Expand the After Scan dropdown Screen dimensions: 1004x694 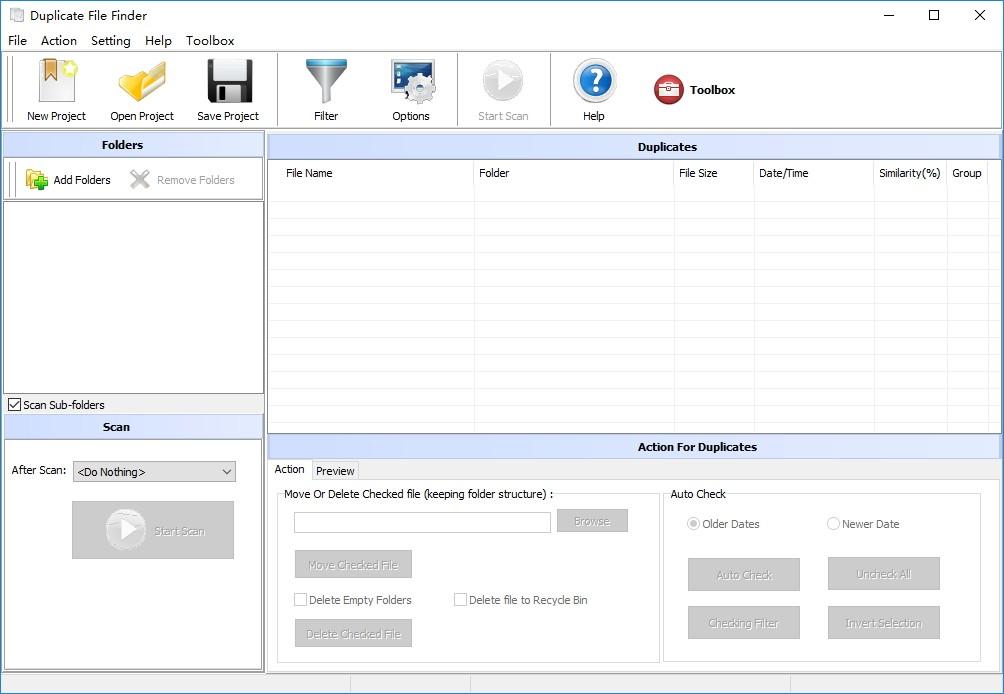[x=154, y=472]
